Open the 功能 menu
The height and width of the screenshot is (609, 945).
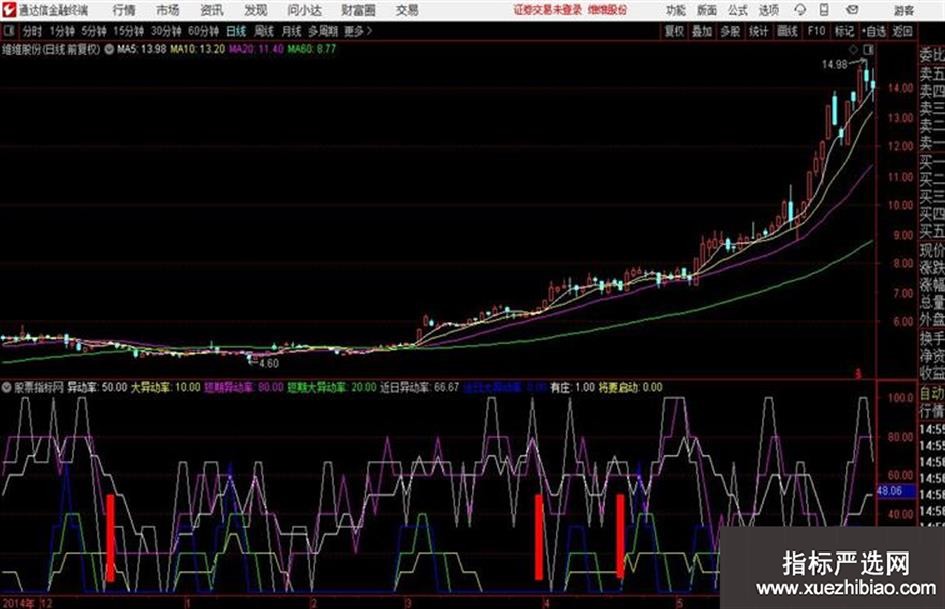(x=676, y=10)
